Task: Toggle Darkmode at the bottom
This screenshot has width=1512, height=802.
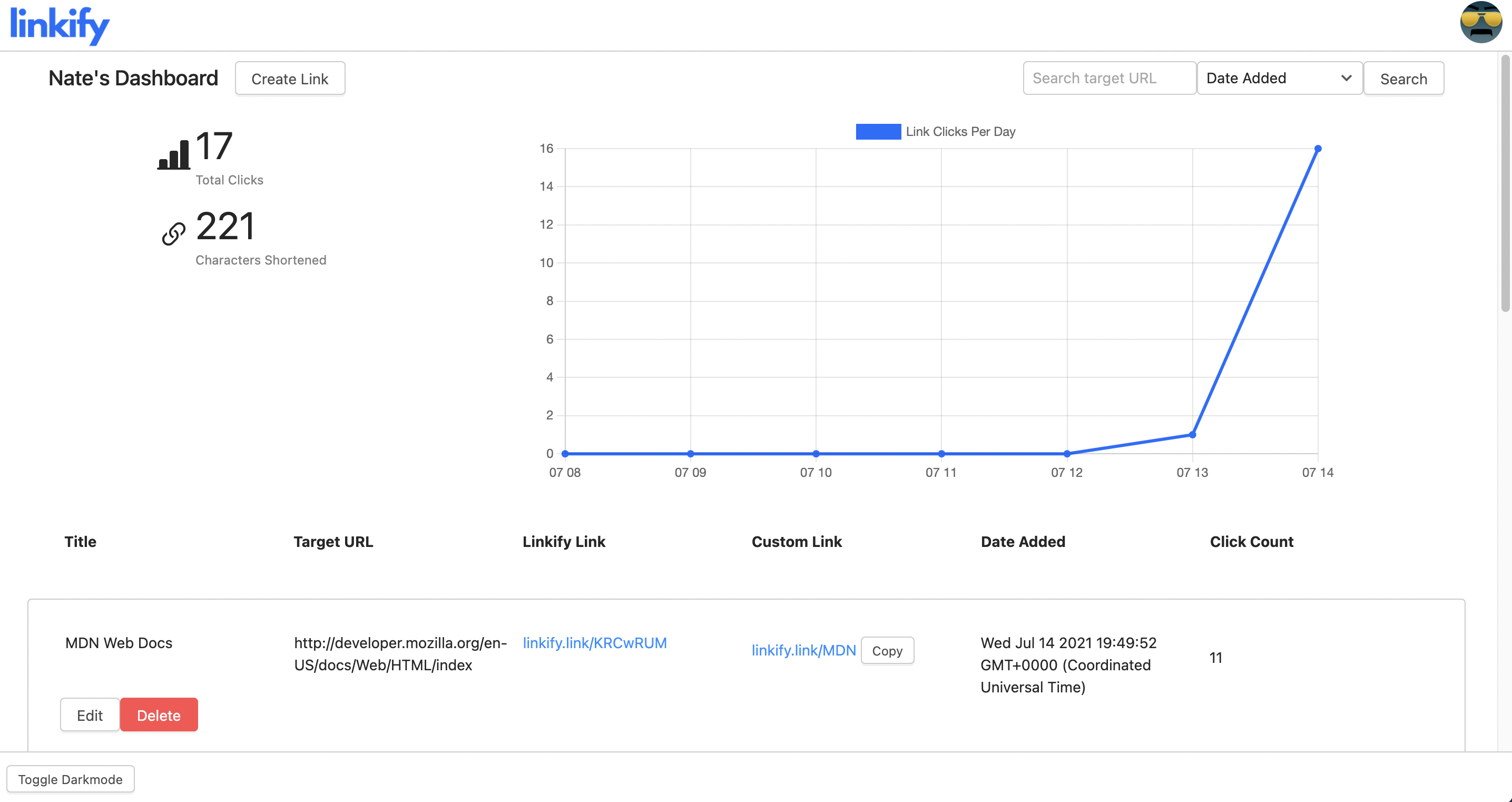Action: point(71,778)
